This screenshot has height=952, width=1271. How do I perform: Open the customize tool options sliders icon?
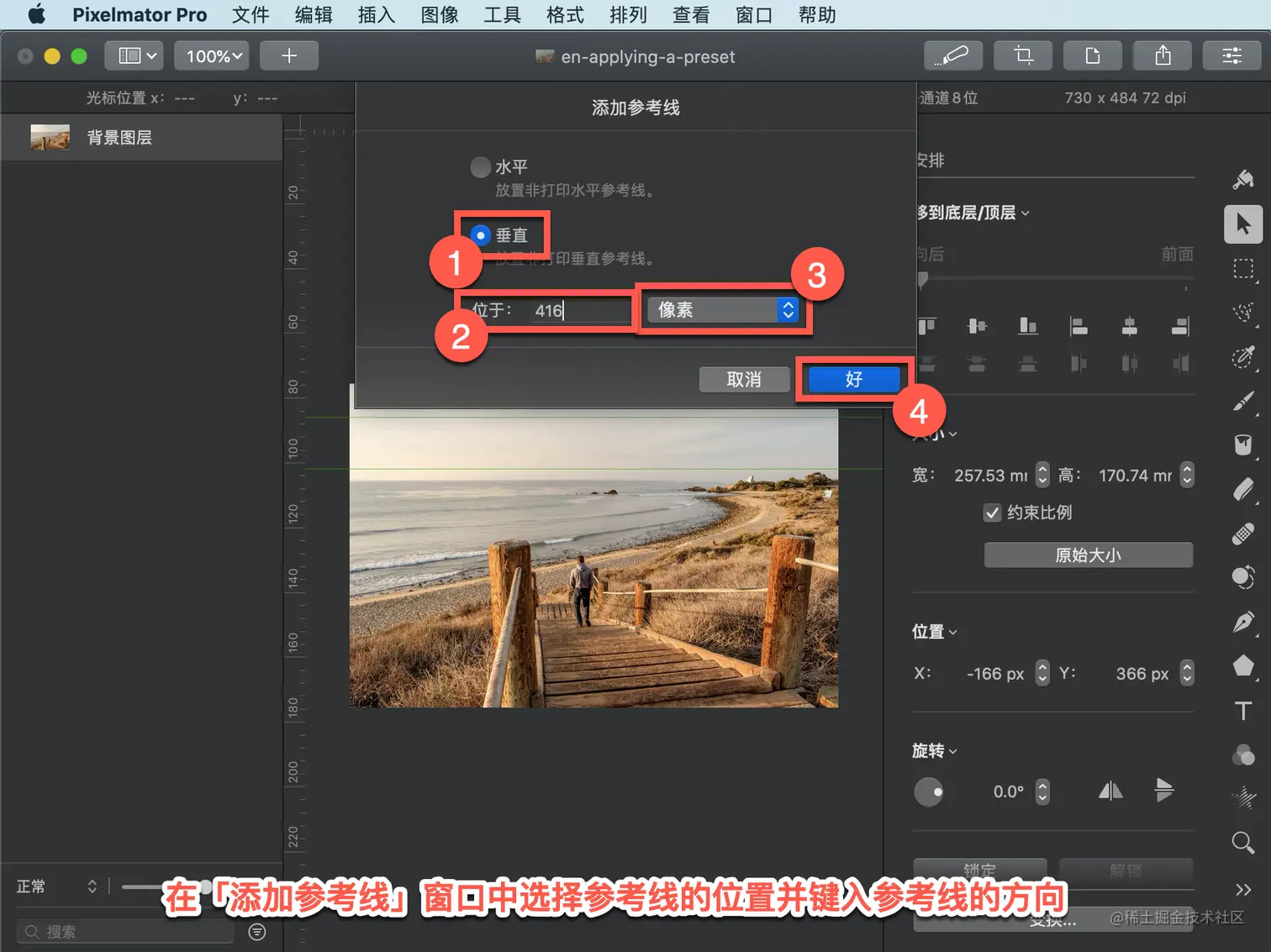[1232, 55]
